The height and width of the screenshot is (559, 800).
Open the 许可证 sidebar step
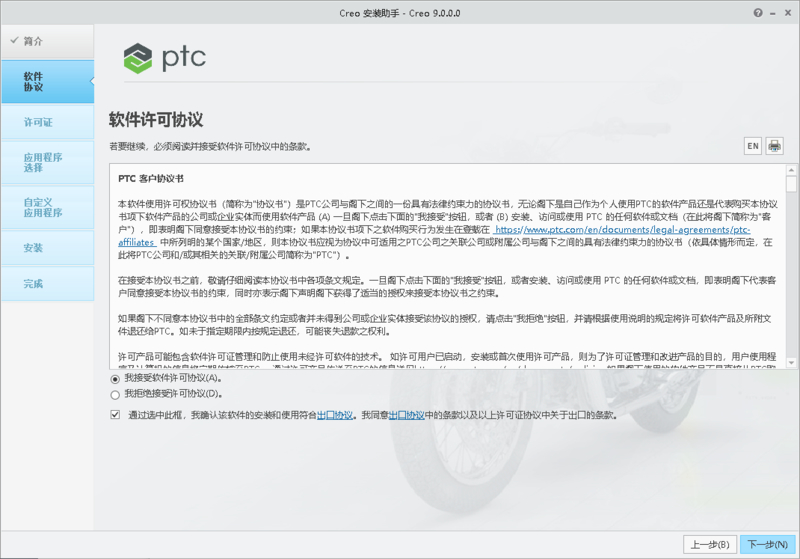(47, 122)
